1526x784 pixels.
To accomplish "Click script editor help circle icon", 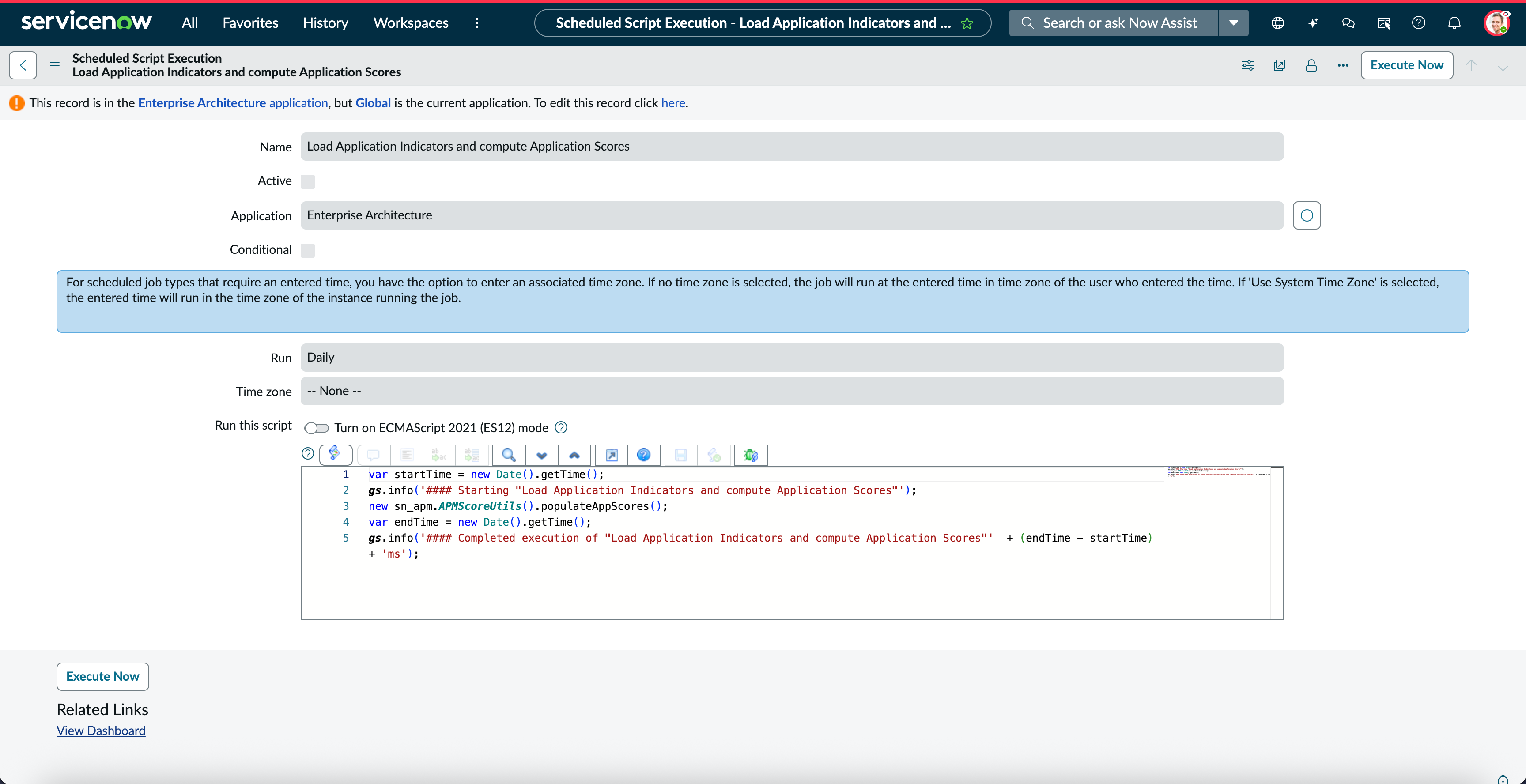I will (x=307, y=454).
